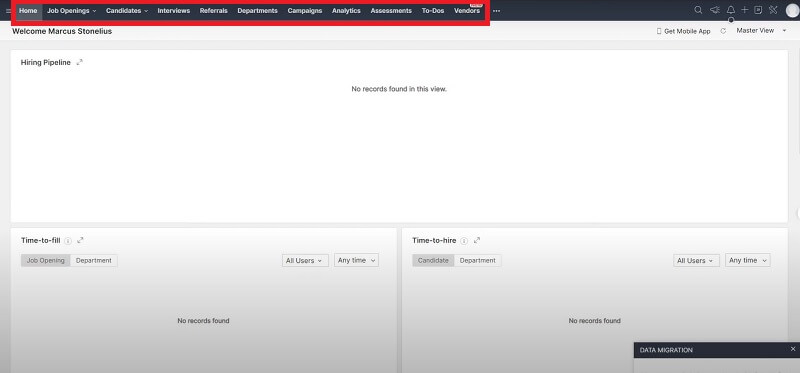Open the Time-to-hire Any time dropdown
Screen dimensions: 800x373
click(x=747, y=260)
